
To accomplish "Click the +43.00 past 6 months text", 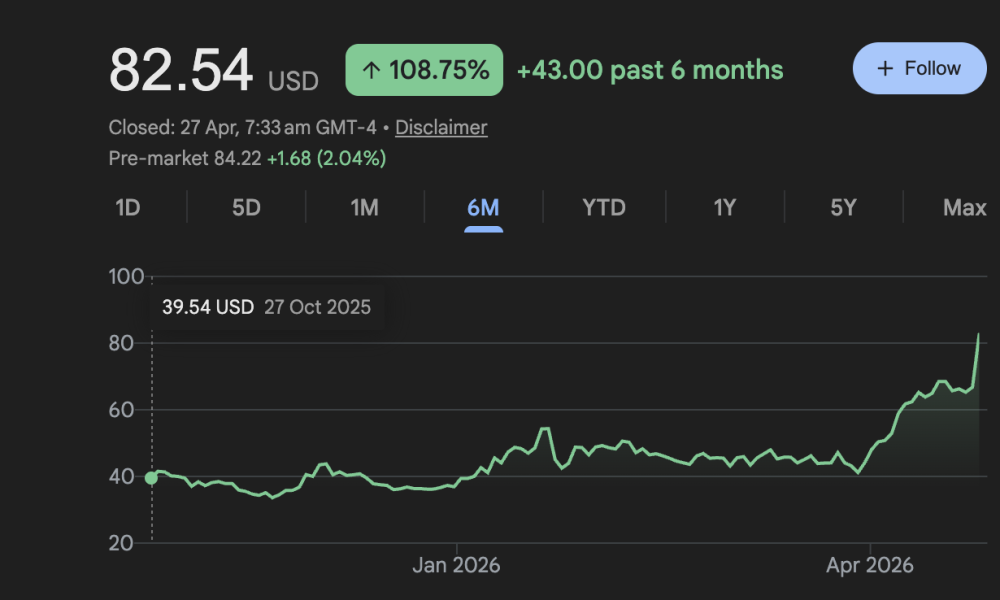I will (650, 70).
